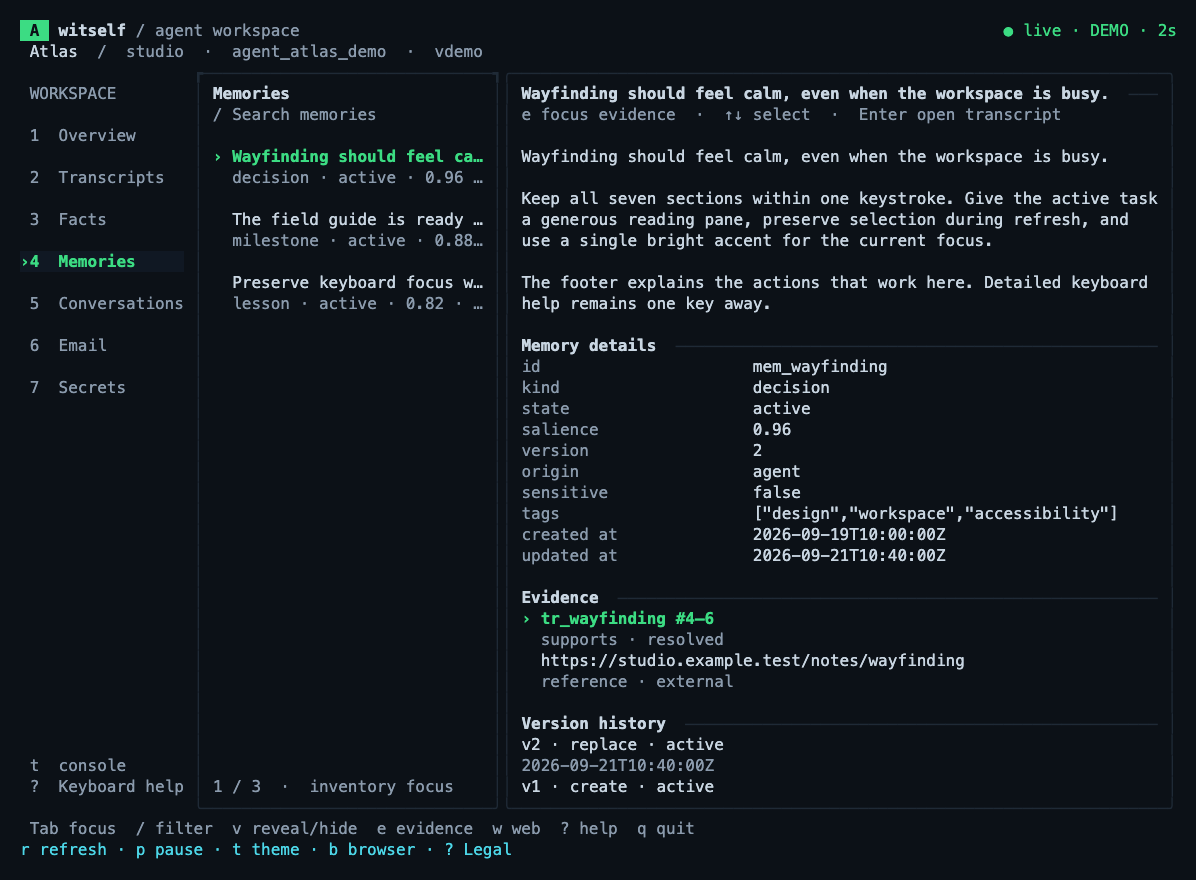Click the green live status dot

pos(1008,31)
